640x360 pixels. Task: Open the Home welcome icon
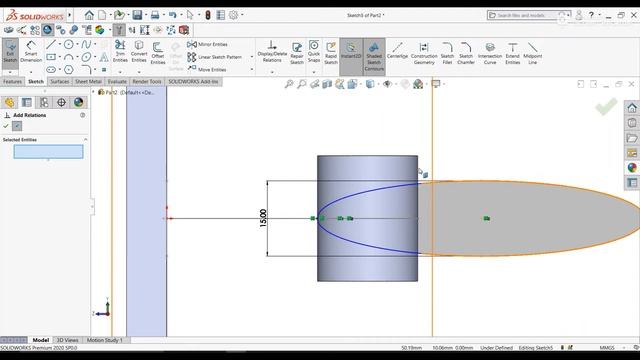pos(89,15)
